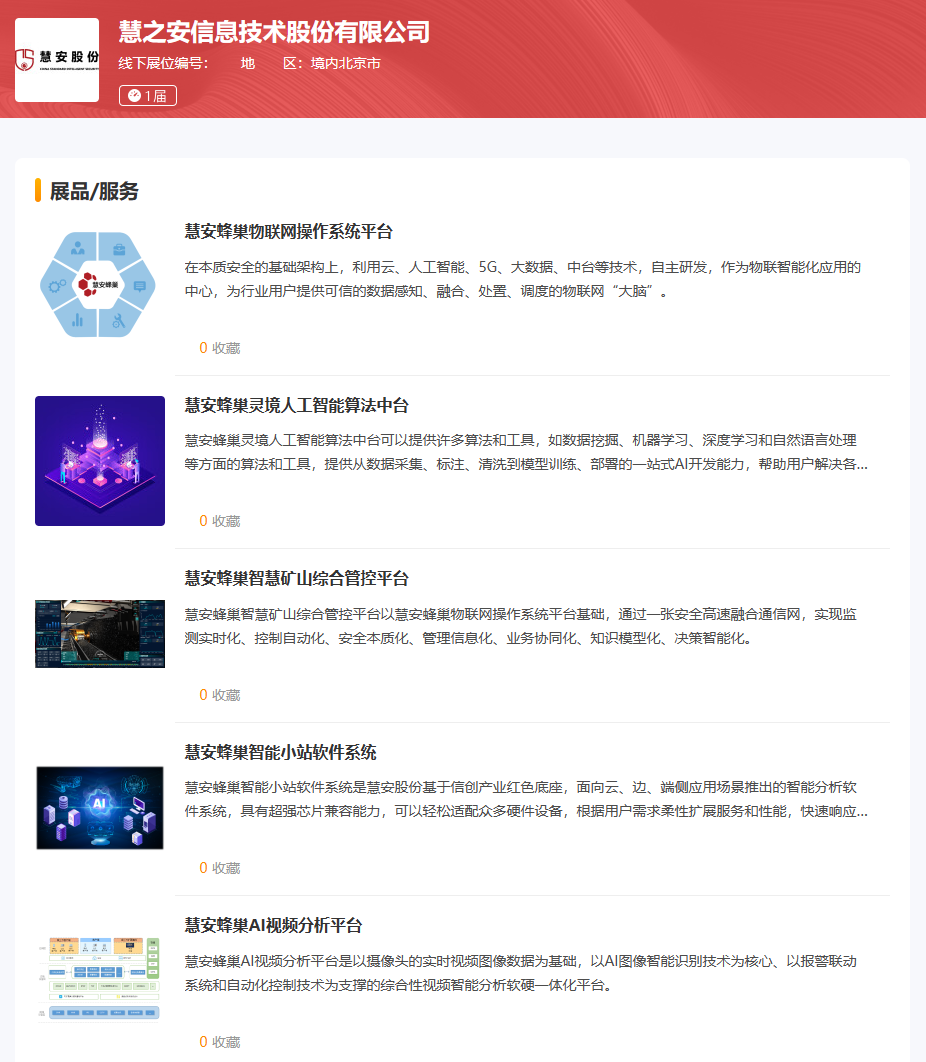926x1062 pixels.
Task: Click the clock icon in the 1届 badge
Action: (134, 96)
